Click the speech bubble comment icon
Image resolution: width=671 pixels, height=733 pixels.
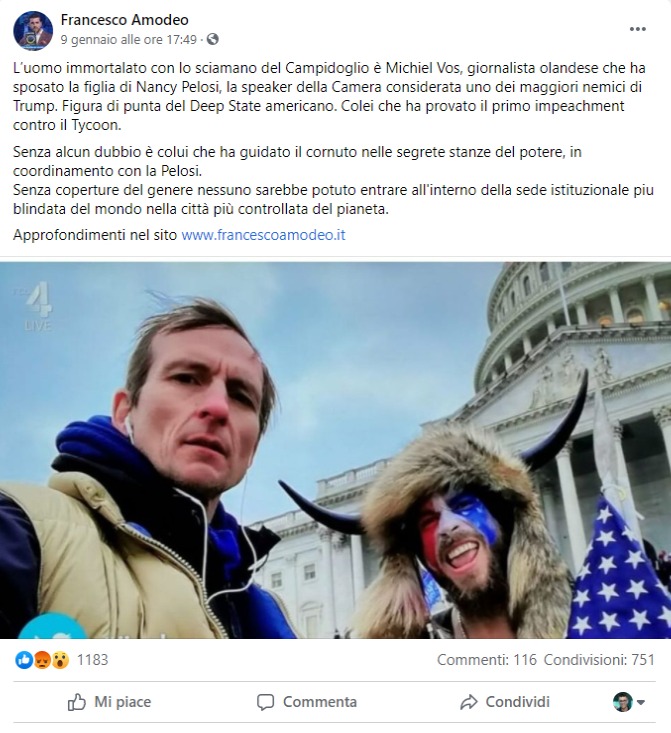[265, 702]
